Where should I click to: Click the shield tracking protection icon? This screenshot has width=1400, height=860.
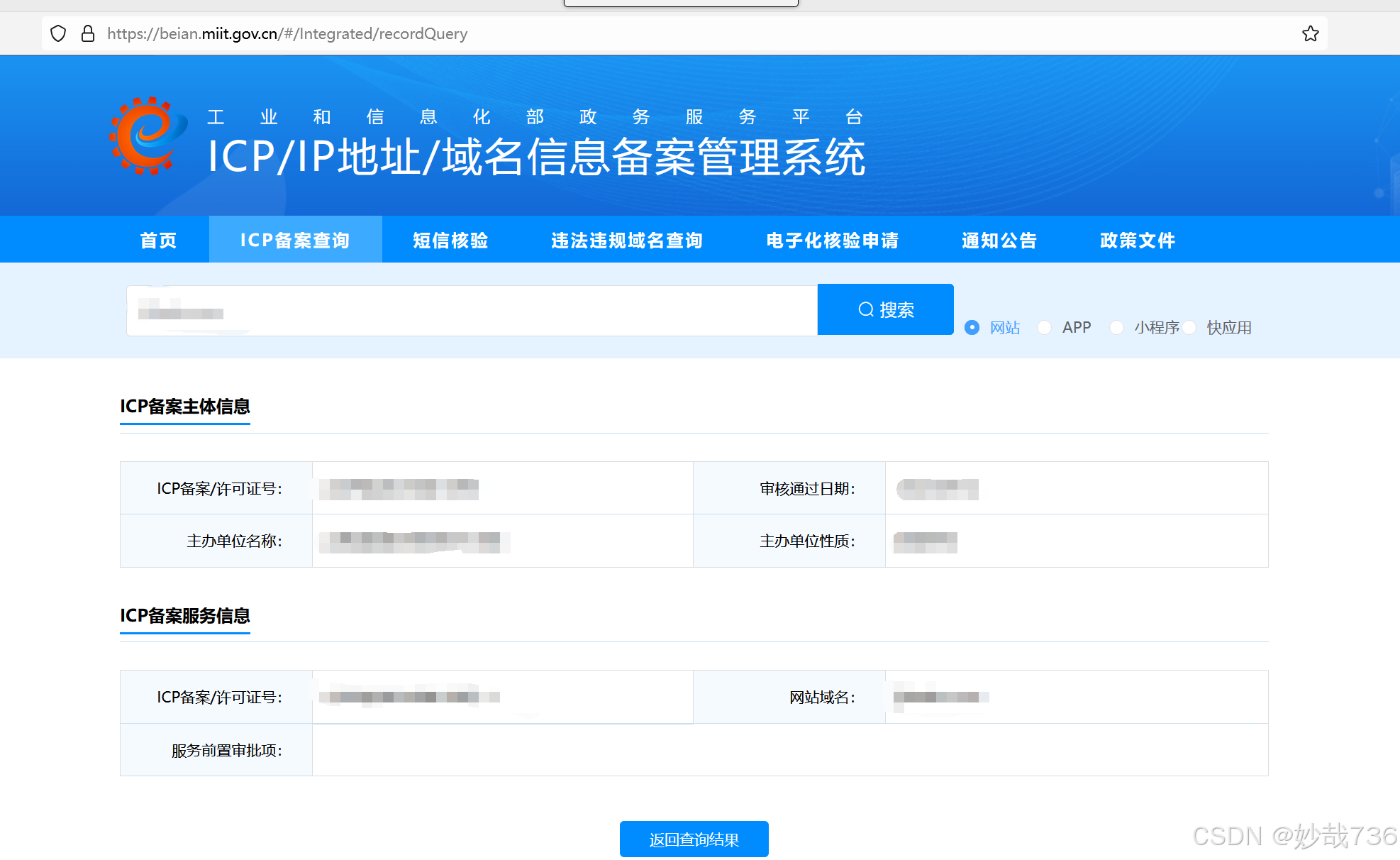[x=59, y=33]
